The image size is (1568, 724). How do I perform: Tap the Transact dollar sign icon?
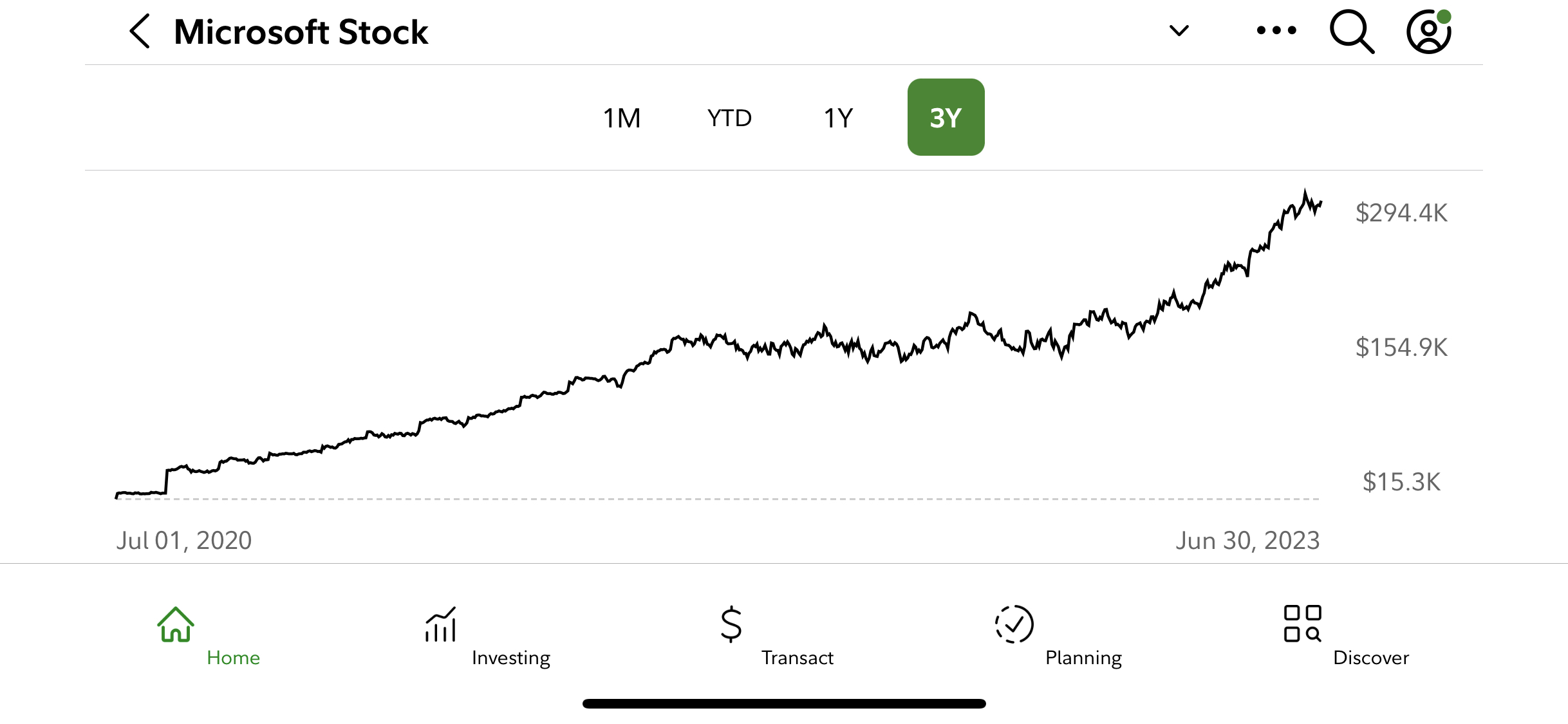[731, 624]
